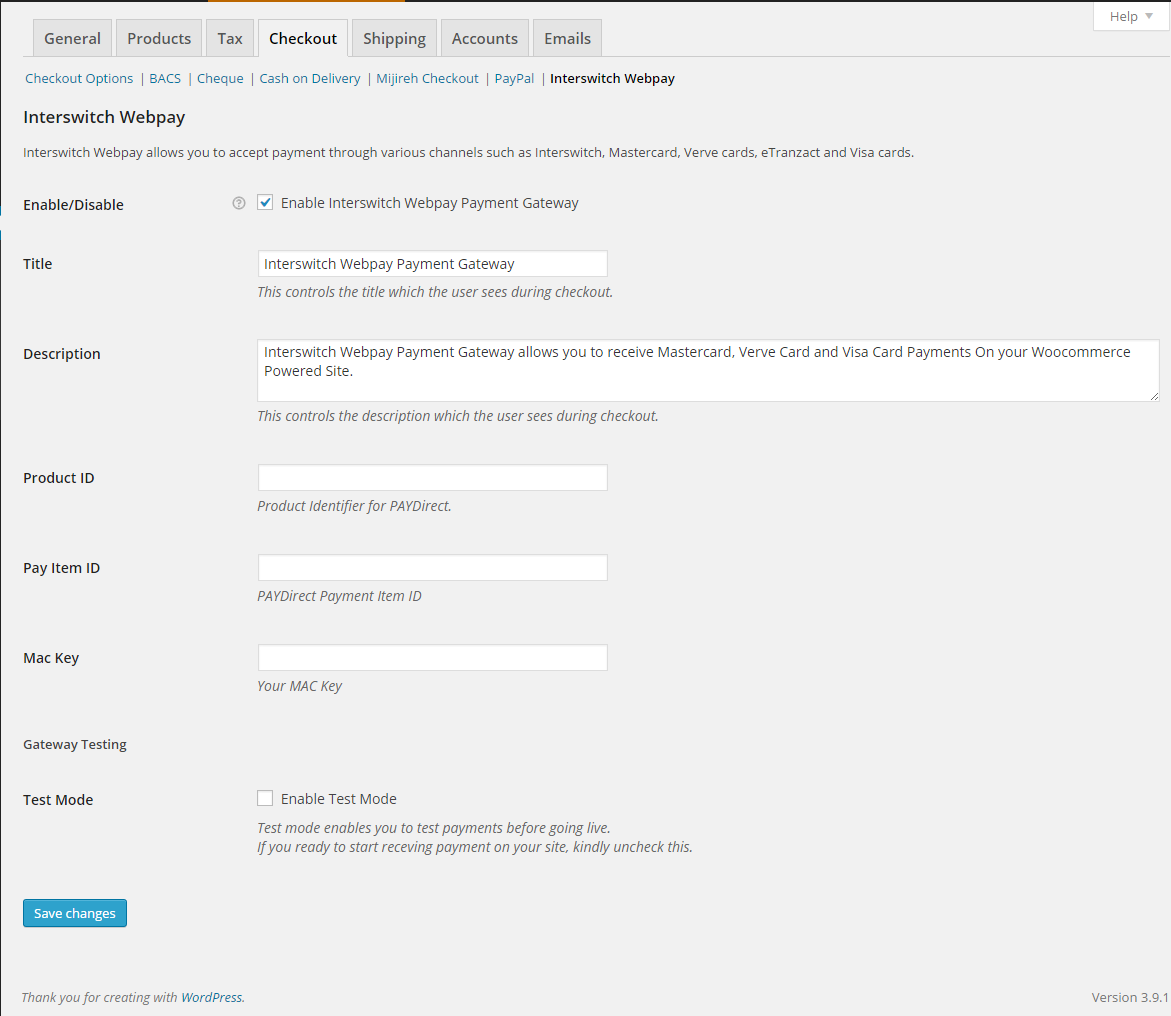Screen dimensions: 1171x1016
Task: Open the Products tab
Action: point(159,39)
